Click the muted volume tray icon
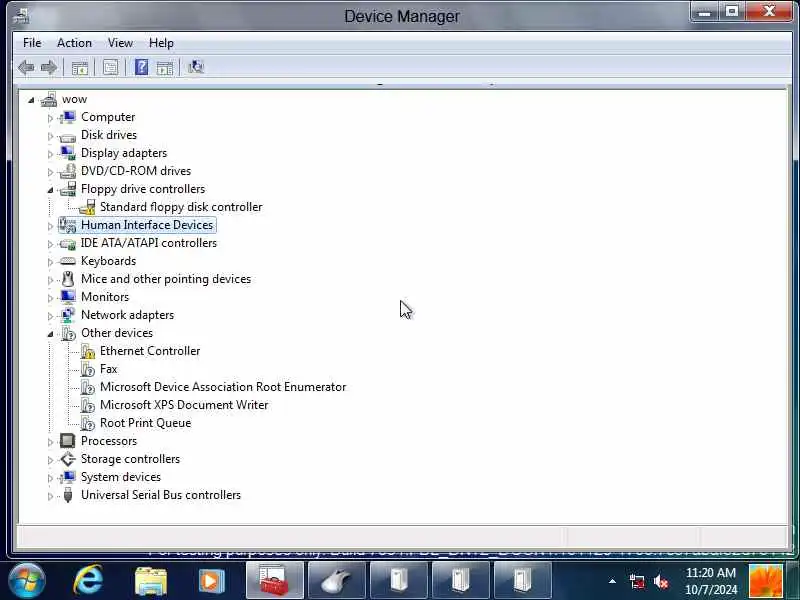Screen dimensions: 800x600 661,582
